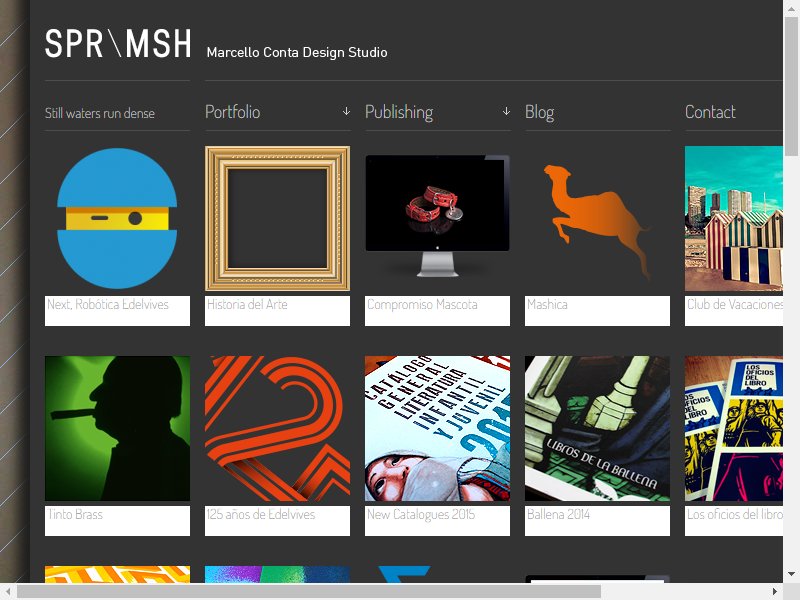Click the vertical scrollbar thumb
800x600 pixels.
pyautogui.click(x=791, y=87)
